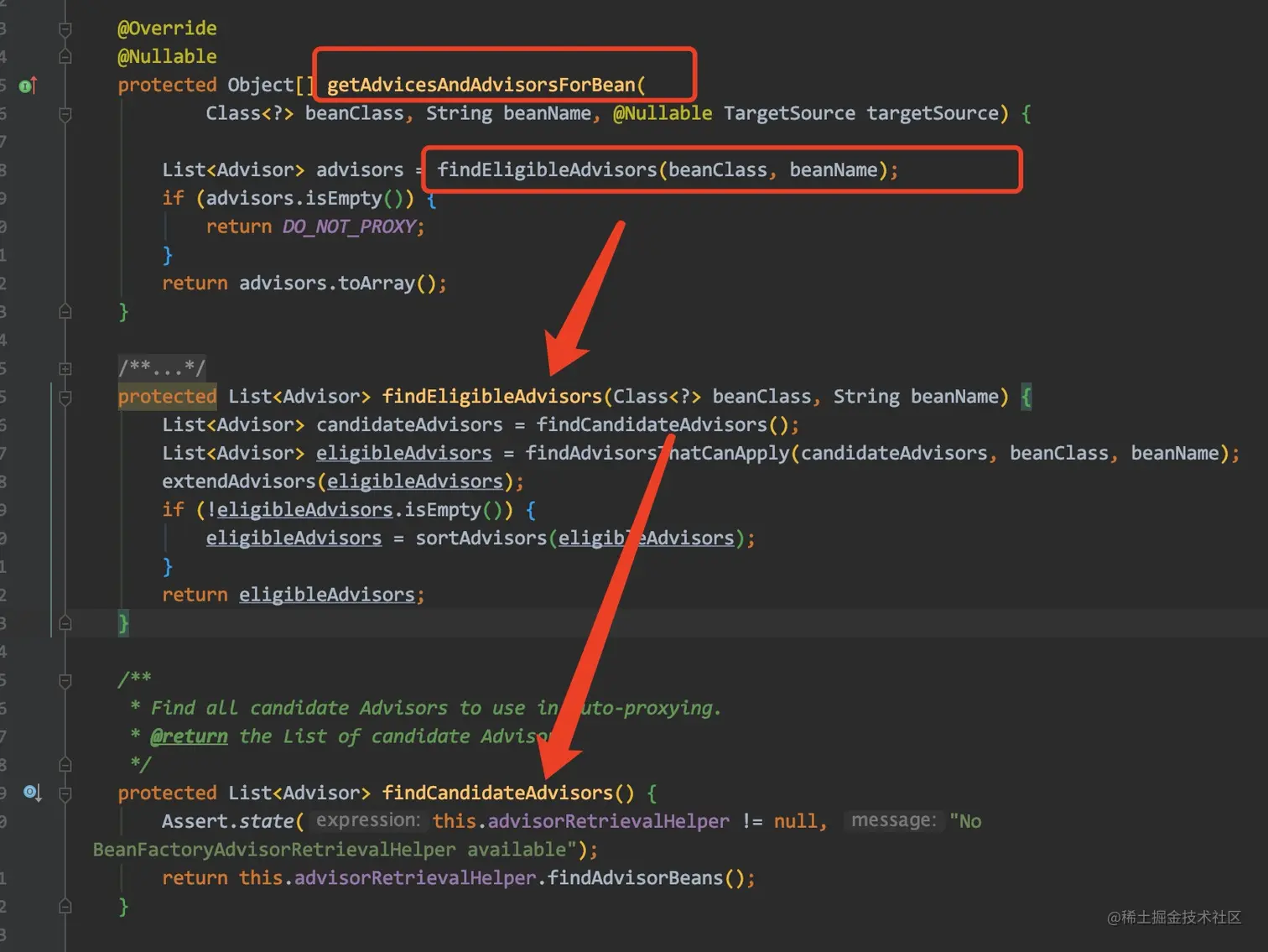
Task: Click the 'message:' parameter hint
Action: coord(894,820)
